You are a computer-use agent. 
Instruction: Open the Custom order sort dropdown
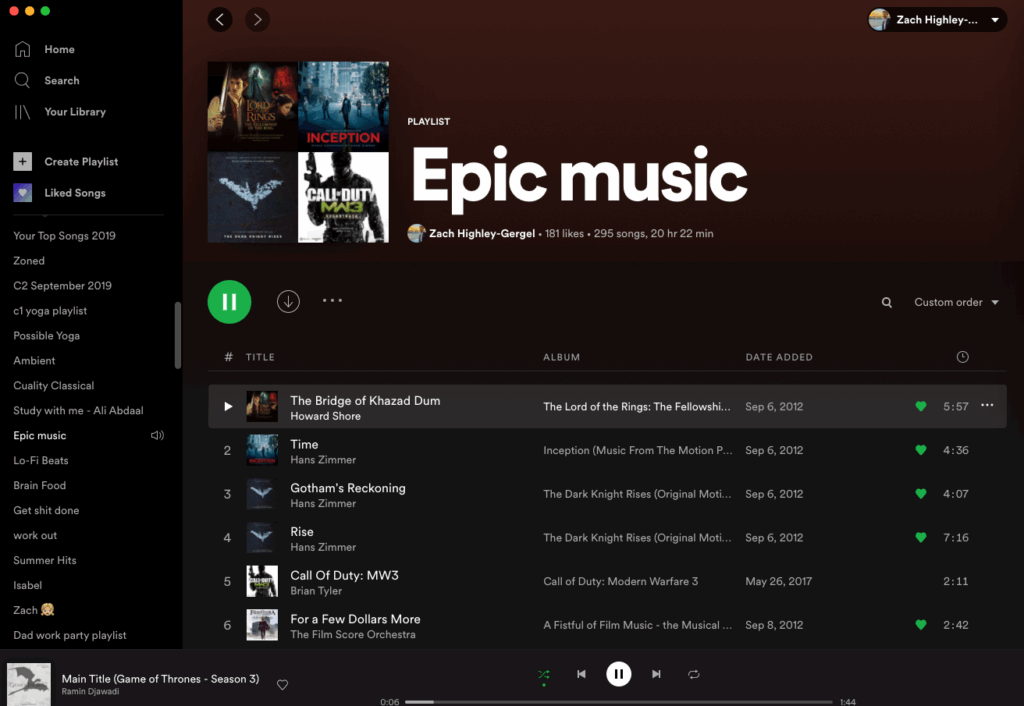point(956,302)
